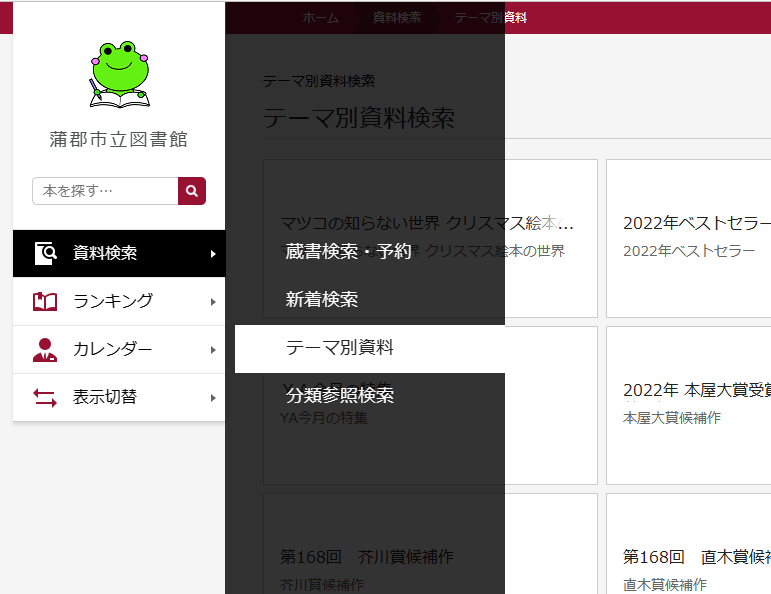Click the frog mascot library logo

point(119,74)
